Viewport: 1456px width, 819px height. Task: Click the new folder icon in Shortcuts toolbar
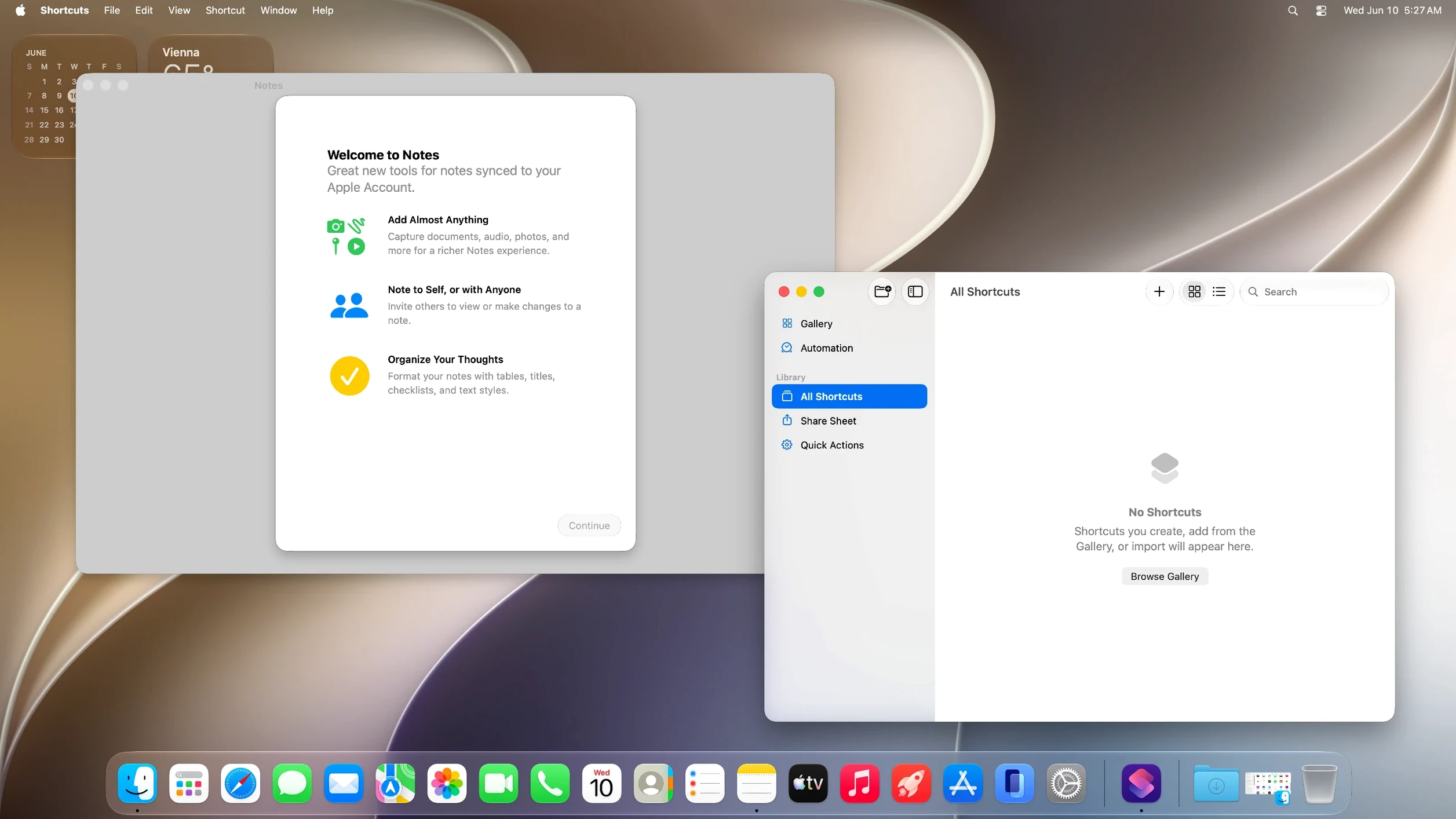point(882,291)
